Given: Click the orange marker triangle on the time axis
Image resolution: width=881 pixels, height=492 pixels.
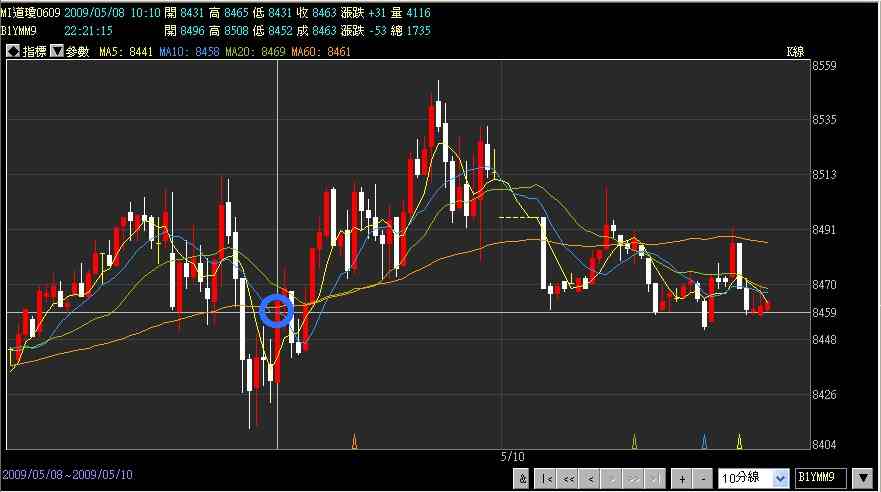Looking at the screenshot, I should click(x=355, y=441).
